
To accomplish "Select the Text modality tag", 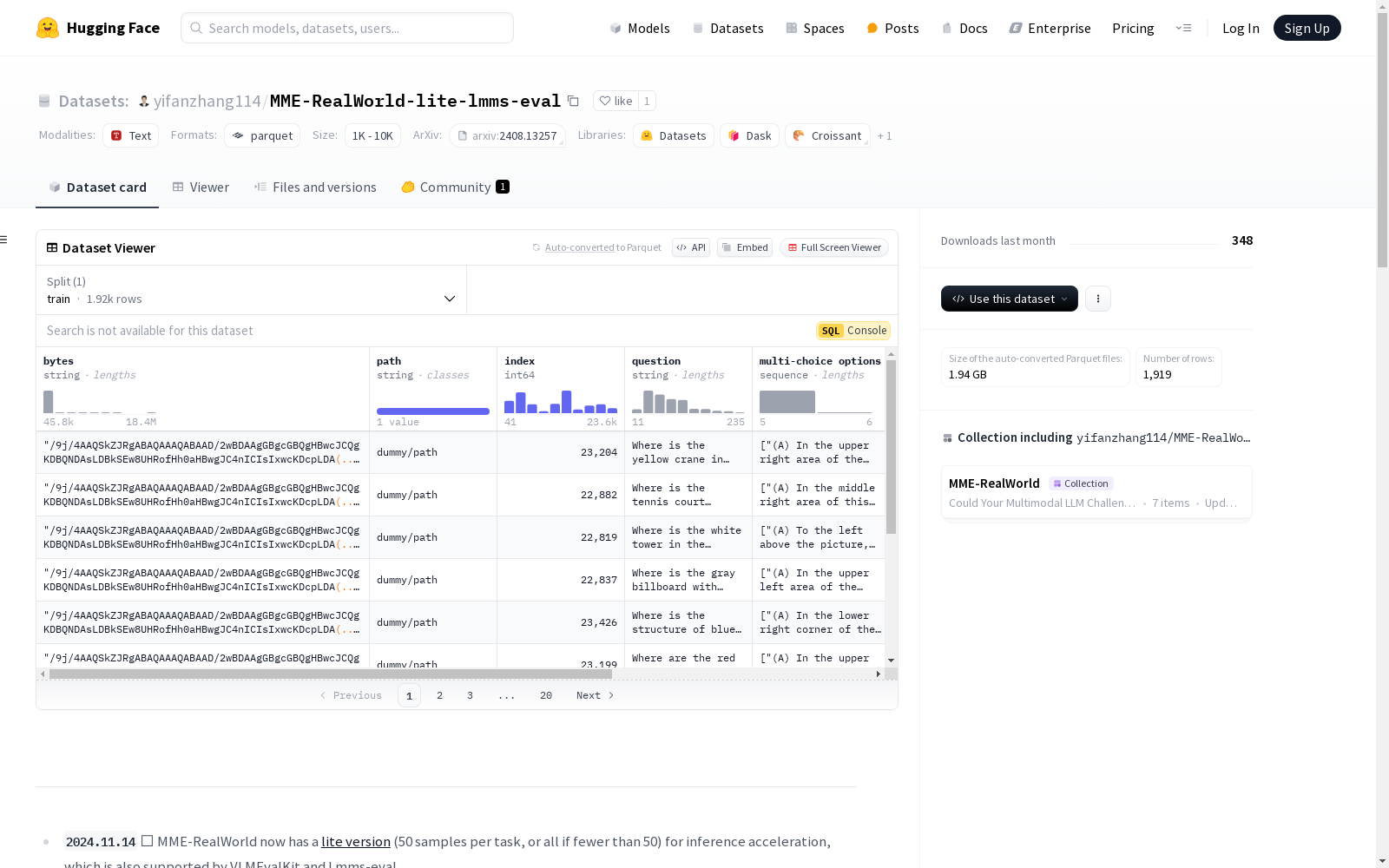I will 131,135.
